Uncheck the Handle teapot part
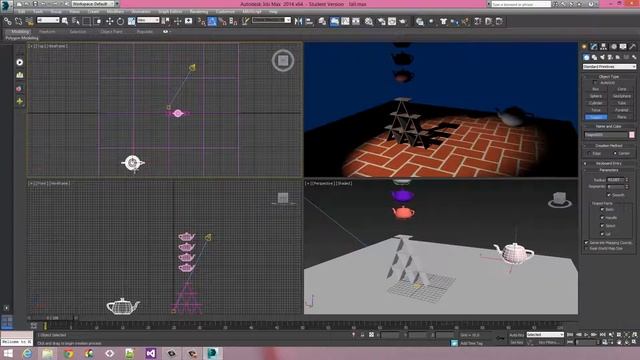The height and width of the screenshot is (360, 640). pos(602,218)
